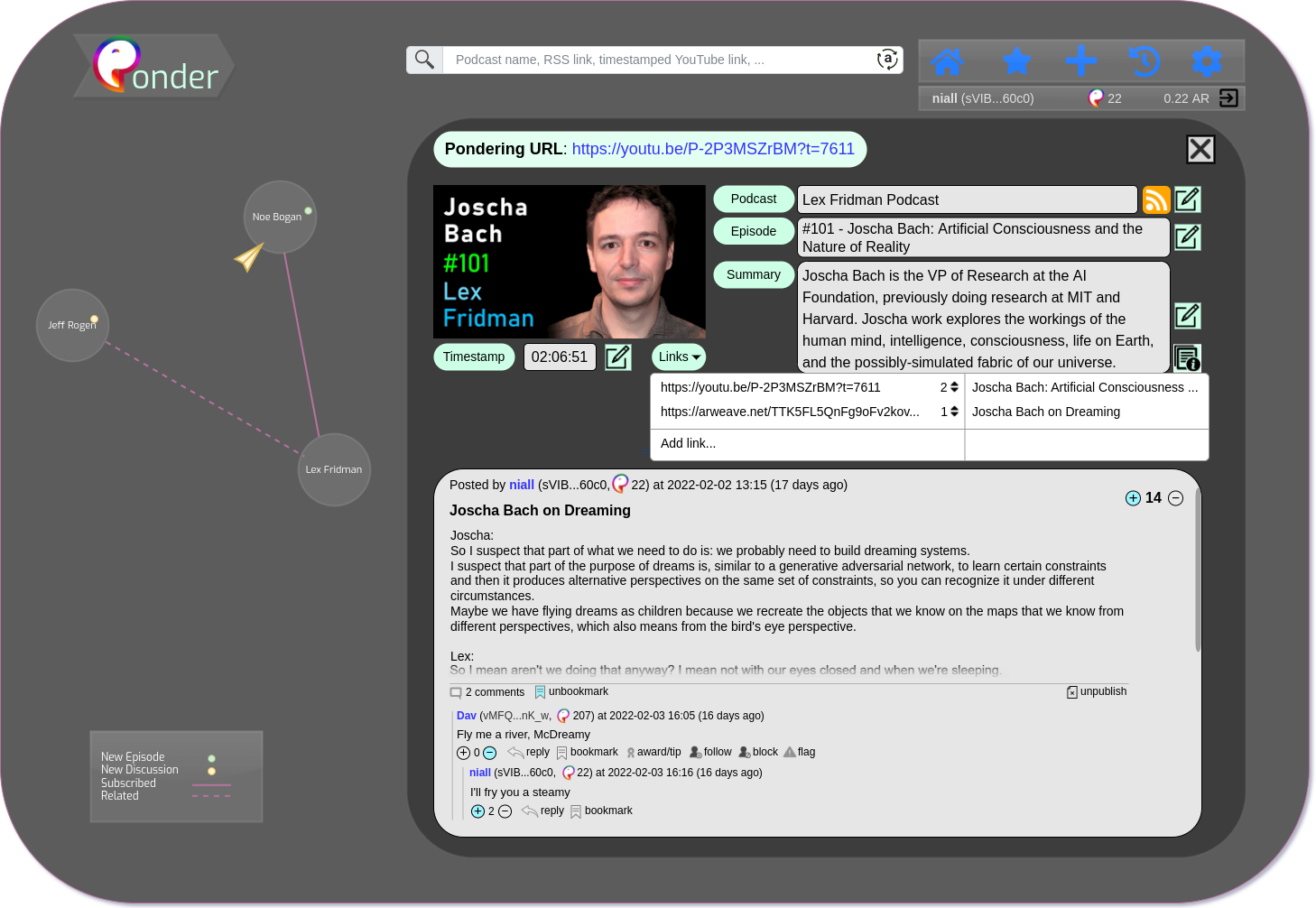Click the orange RSS feed icon

pyautogui.click(x=1156, y=199)
